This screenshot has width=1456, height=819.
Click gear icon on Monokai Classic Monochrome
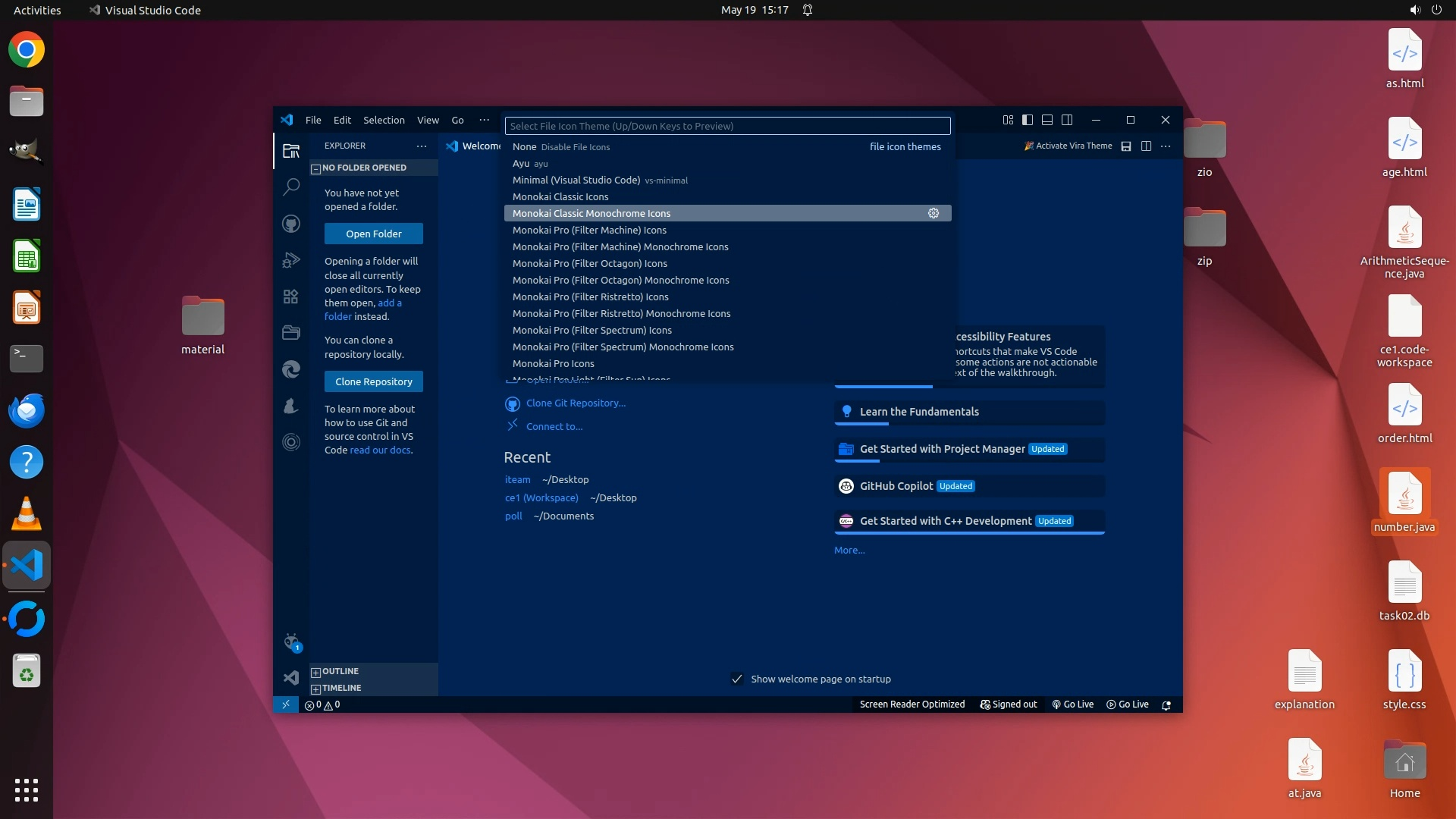(934, 213)
